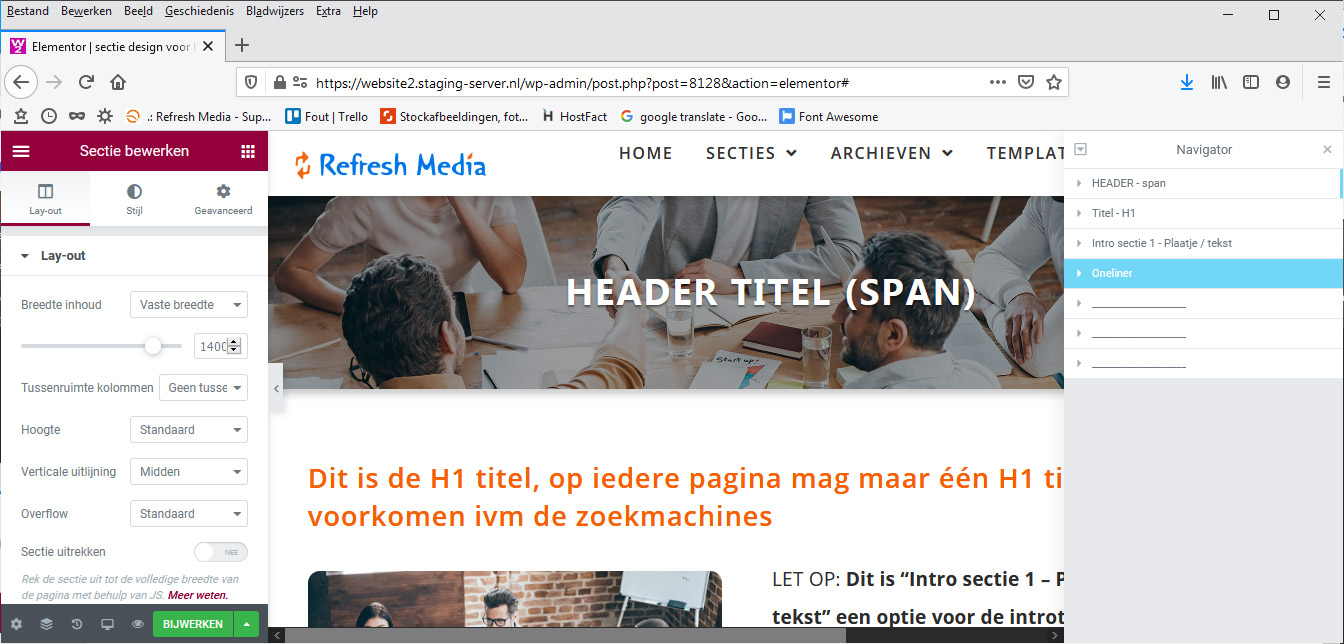Screen dimensions: 1344x644
Task: Expand all Navigator items icon
Action: coord(1080,150)
